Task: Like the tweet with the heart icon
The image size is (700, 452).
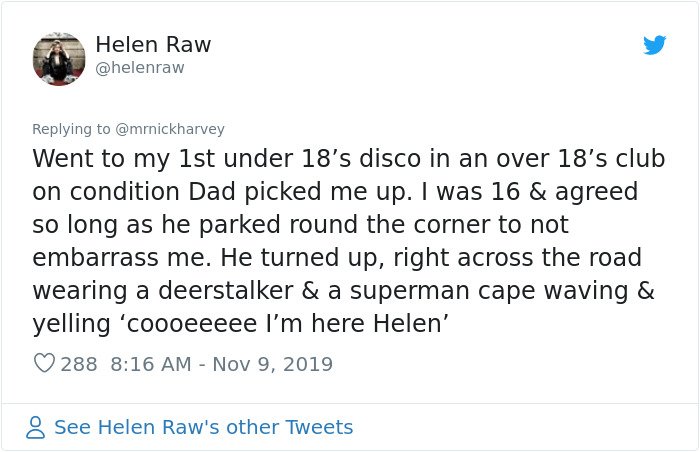Action: (x=44, y=363)
